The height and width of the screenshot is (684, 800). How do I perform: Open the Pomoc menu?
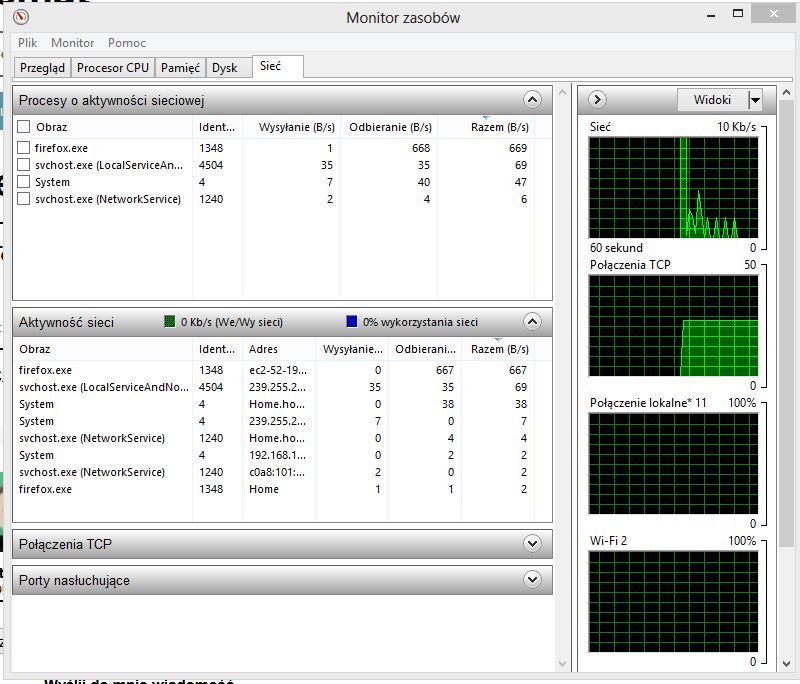point(127,43)
